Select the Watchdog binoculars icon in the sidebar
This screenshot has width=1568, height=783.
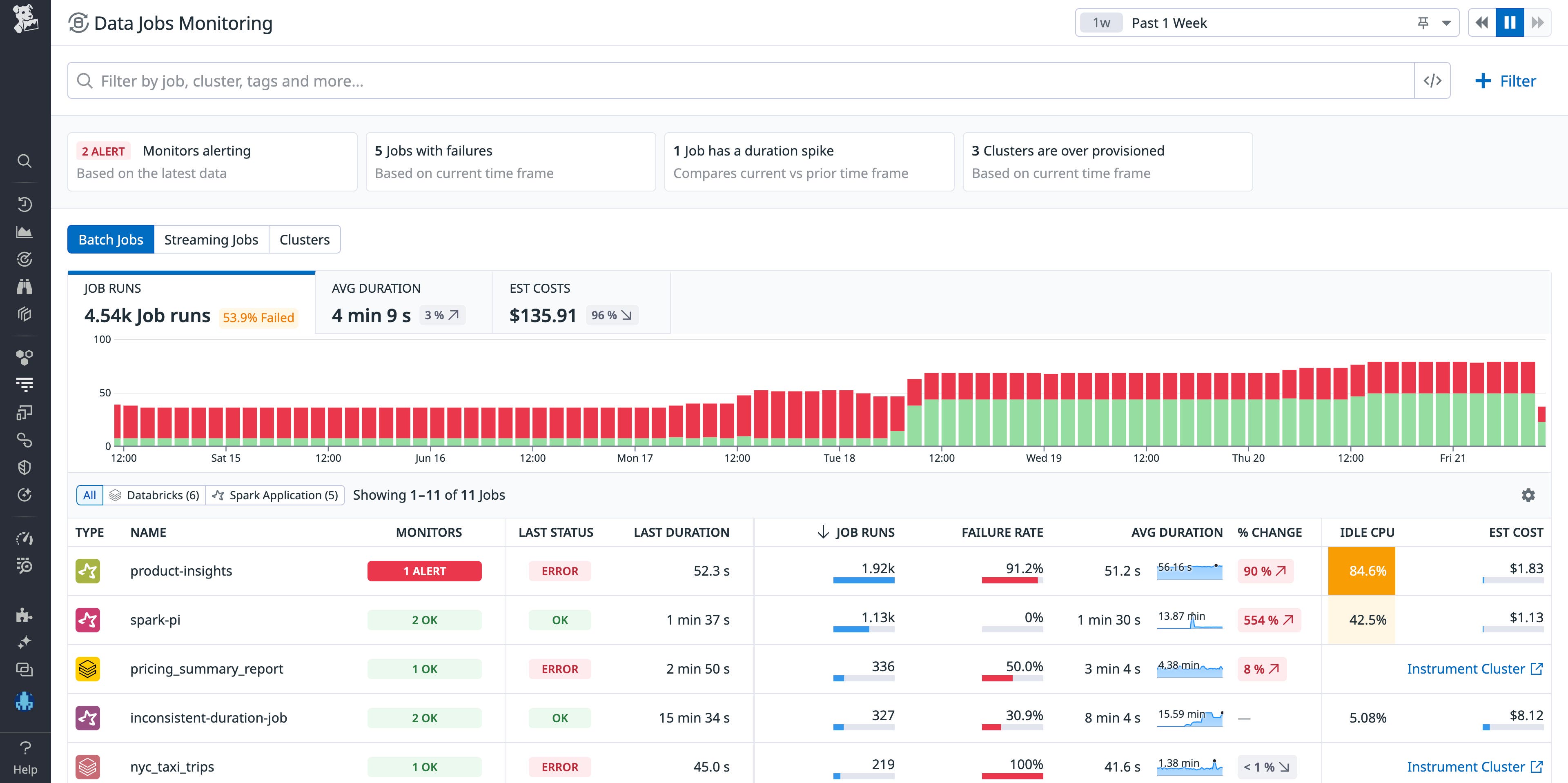pyautogui.click(x=24, y=286)
